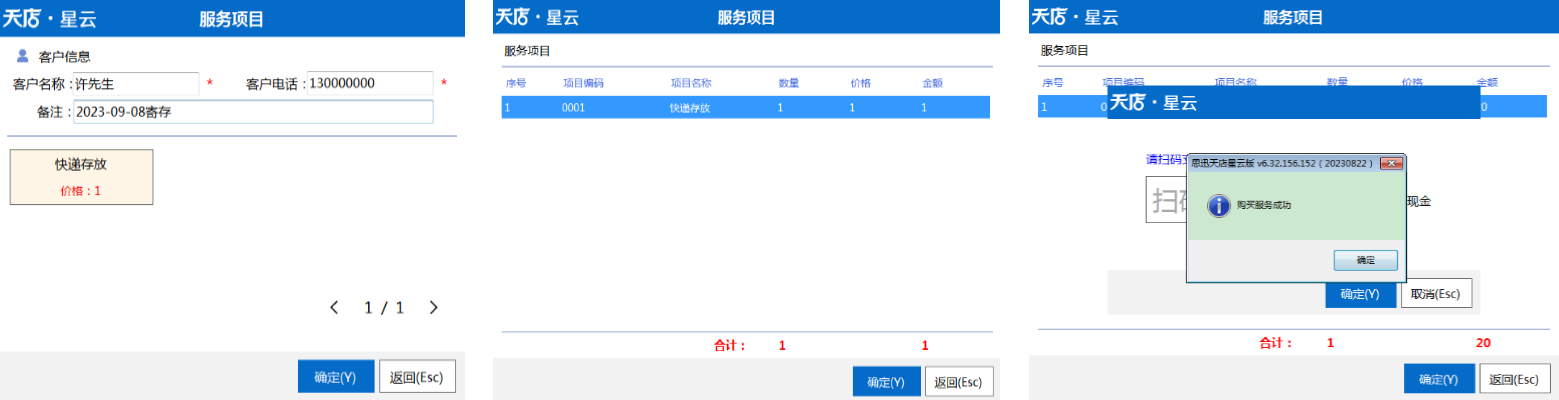Close the 思迅天店星云版 message dialog
The width and height of the screenshot is (1559, 400).
(1390, 163)
